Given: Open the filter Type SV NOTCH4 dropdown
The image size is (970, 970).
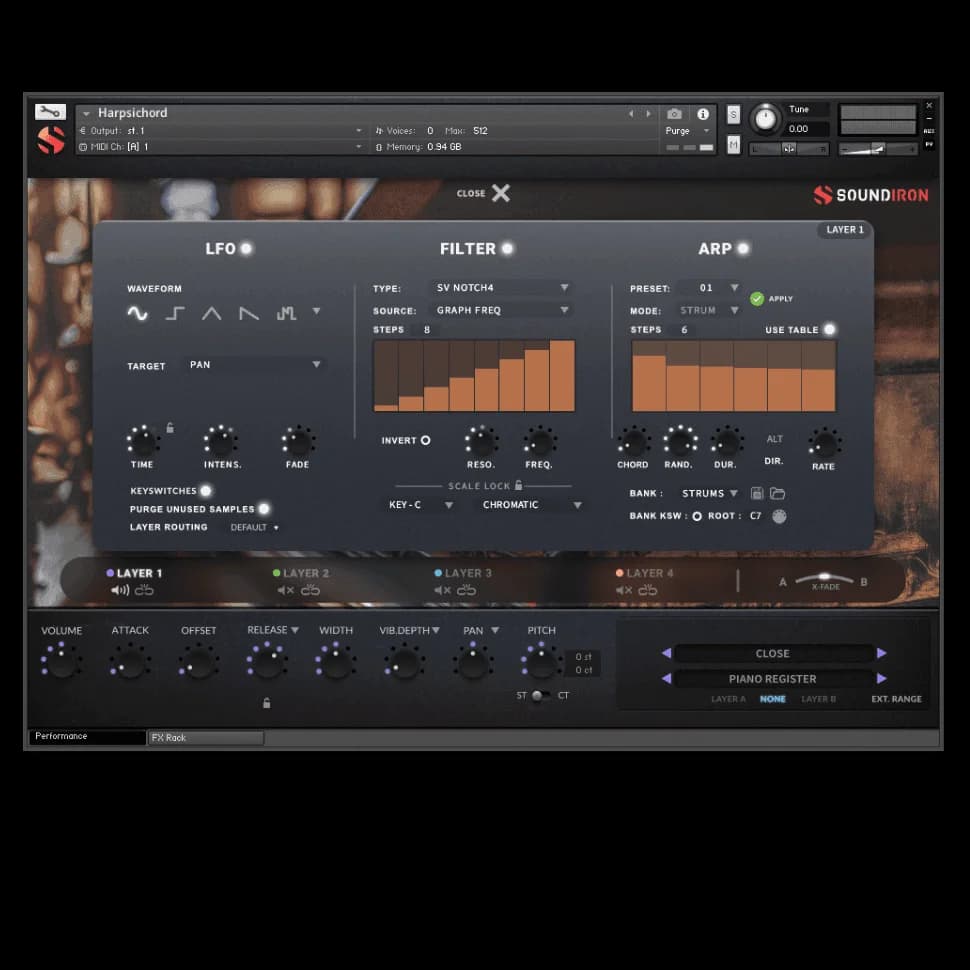Looking at the screenshot, I should [502, 288].
